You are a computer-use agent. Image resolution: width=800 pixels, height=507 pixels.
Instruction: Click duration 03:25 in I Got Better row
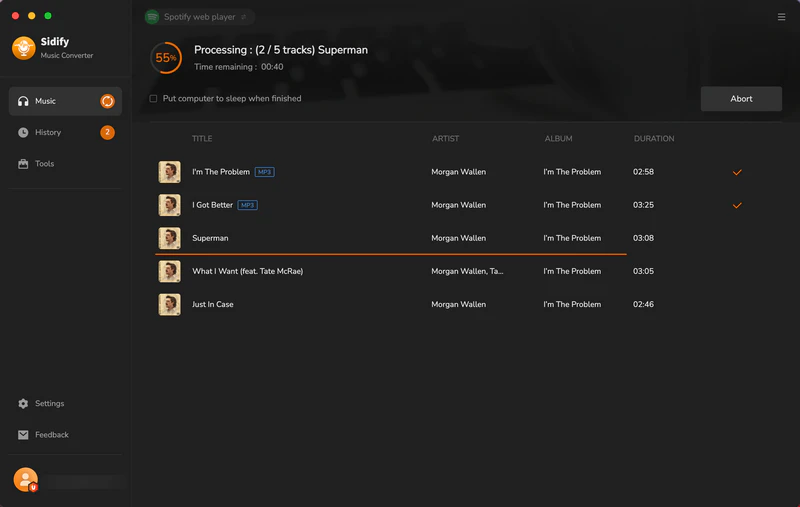[643, 205]
